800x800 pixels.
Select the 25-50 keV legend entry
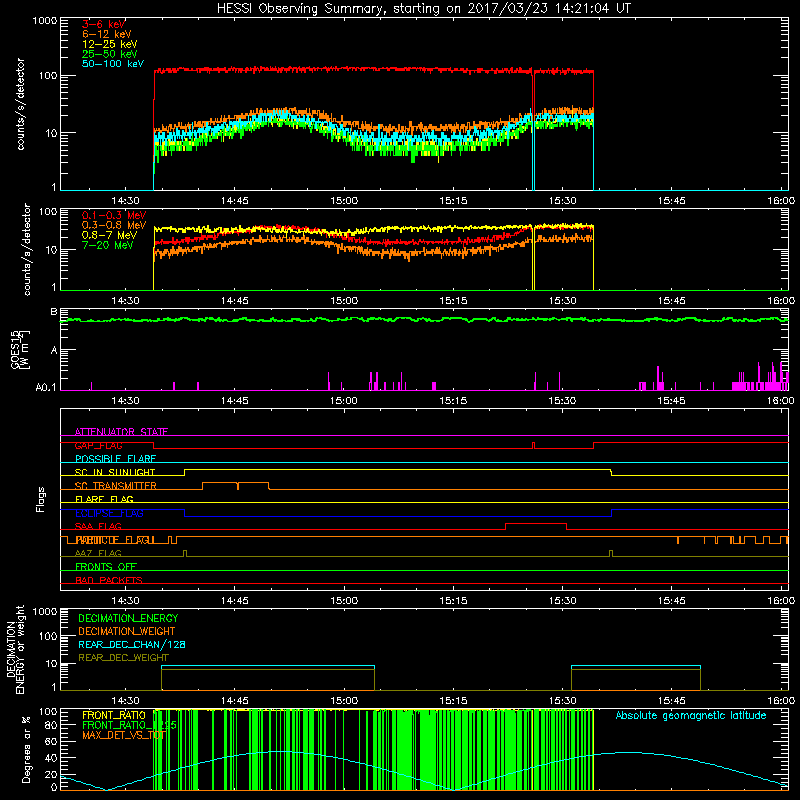coord(109,54)
